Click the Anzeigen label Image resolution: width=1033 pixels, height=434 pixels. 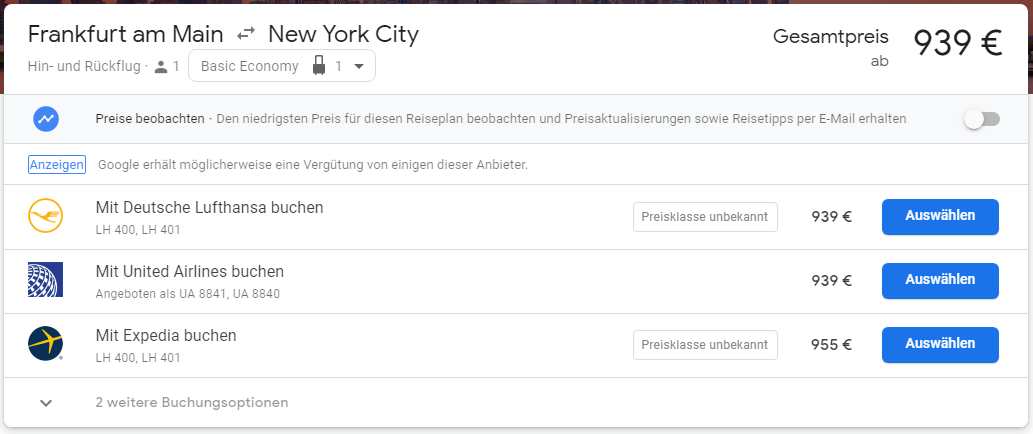click(57, 165)
